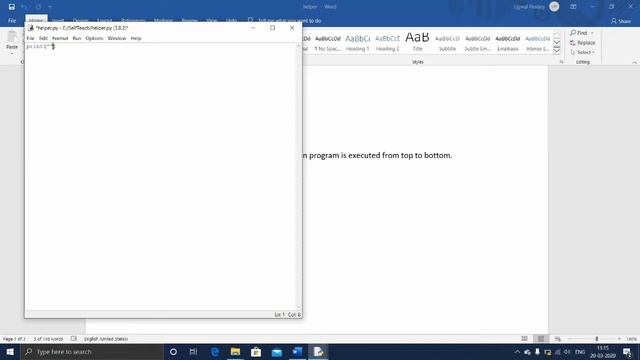Save the Word document from quick access toolbar
The image size is (640, 360).
click(11, 7)
